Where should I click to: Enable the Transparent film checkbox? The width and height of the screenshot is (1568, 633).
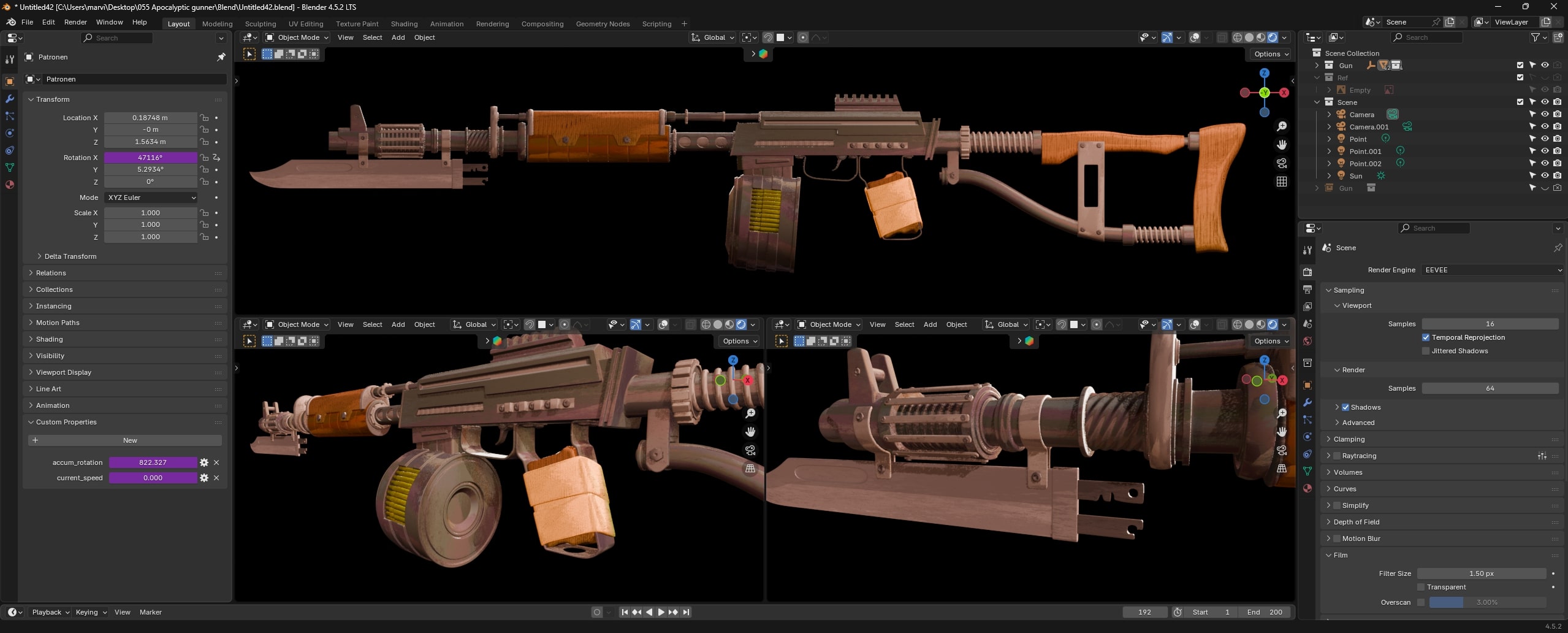tap(1421, 587)
